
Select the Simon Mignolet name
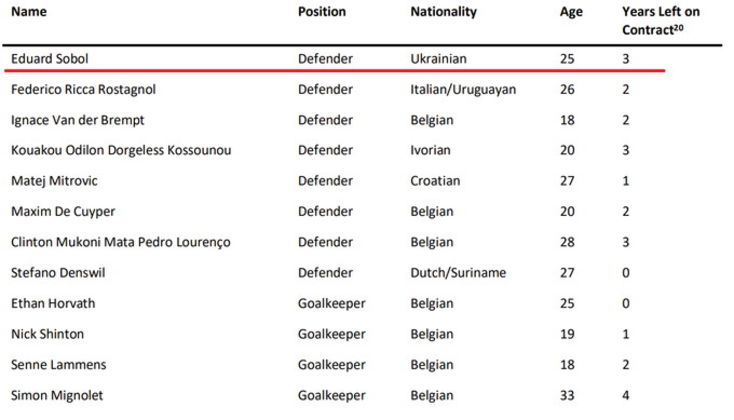[x=57, y=396]
